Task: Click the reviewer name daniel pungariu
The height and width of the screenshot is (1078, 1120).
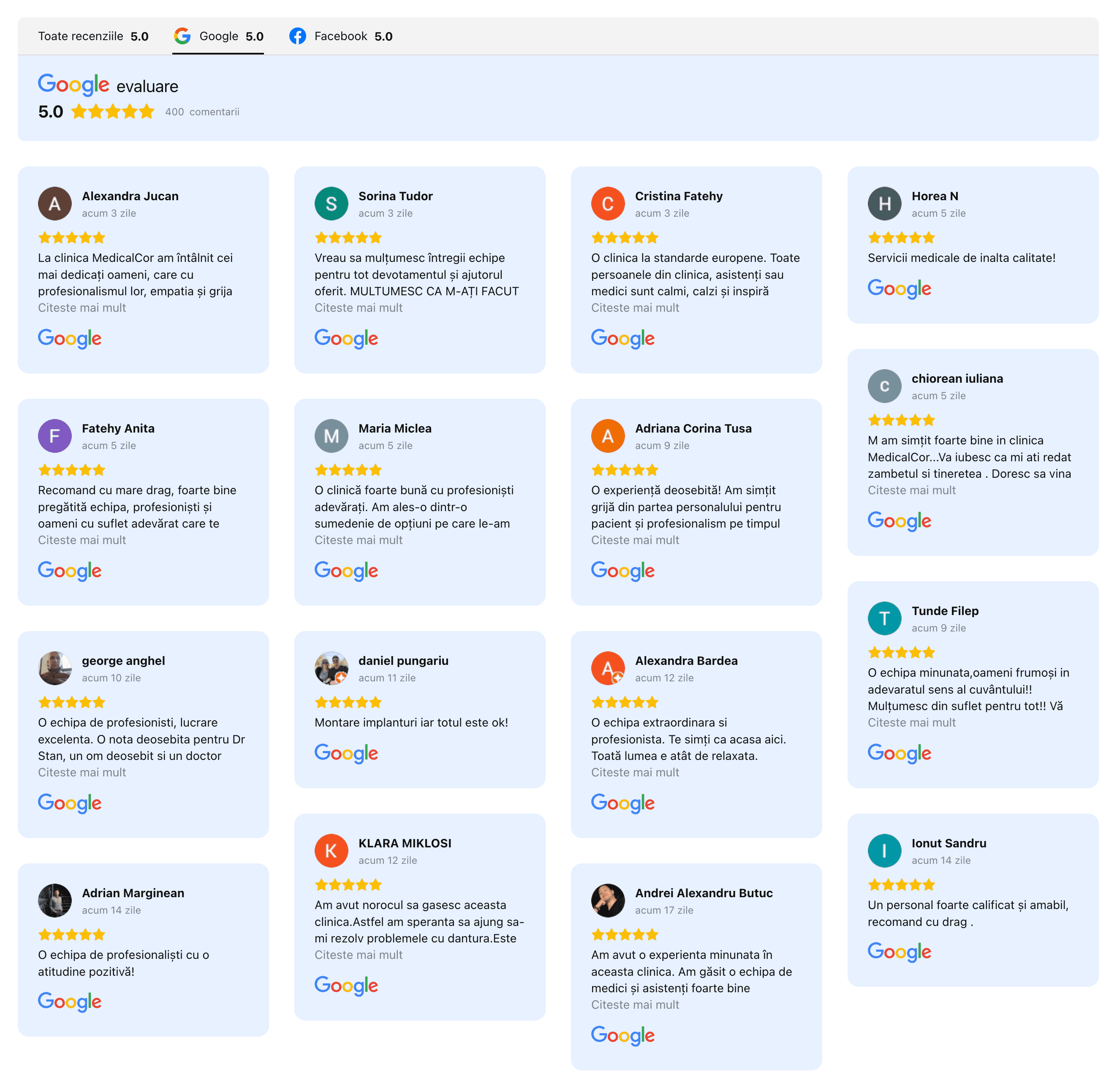Action: [x=403, y=661]
